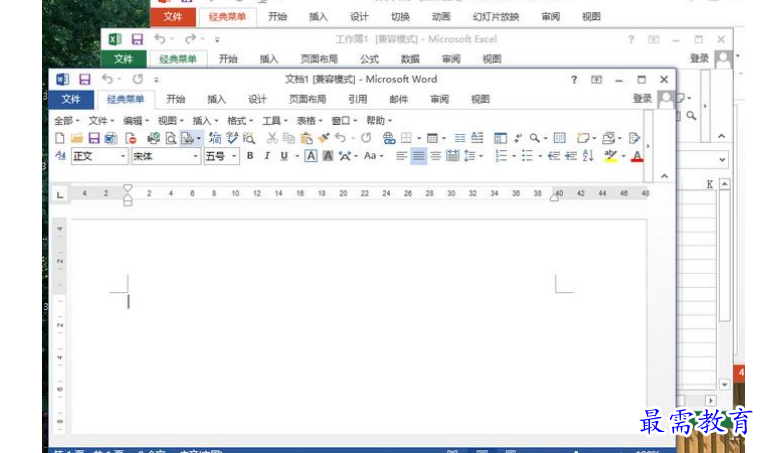Switch to the 邮件 tab in Word
The image size is (761, 453).
pyautogui.click(x=398, y=99)
